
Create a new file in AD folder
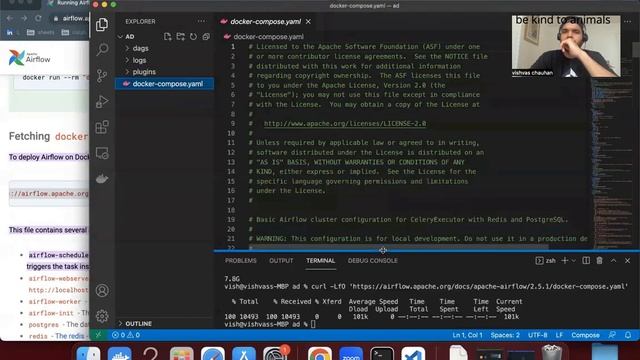tap(167, 37)
